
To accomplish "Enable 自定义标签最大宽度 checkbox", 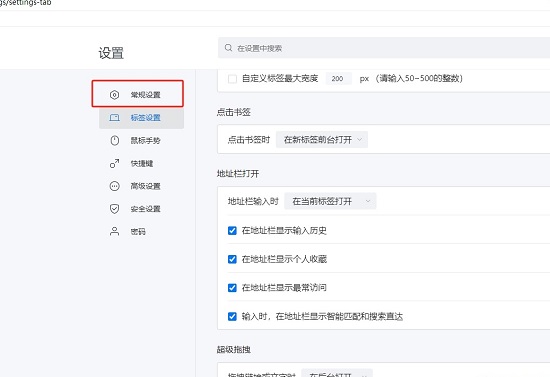I will [232, 79].
